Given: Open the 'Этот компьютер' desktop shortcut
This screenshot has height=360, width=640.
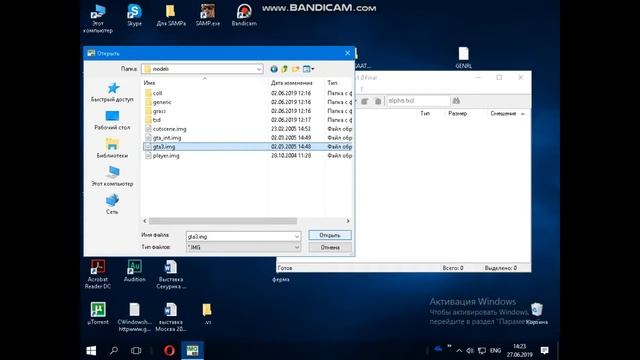Looking at the screenshot, I should (98, 18).
